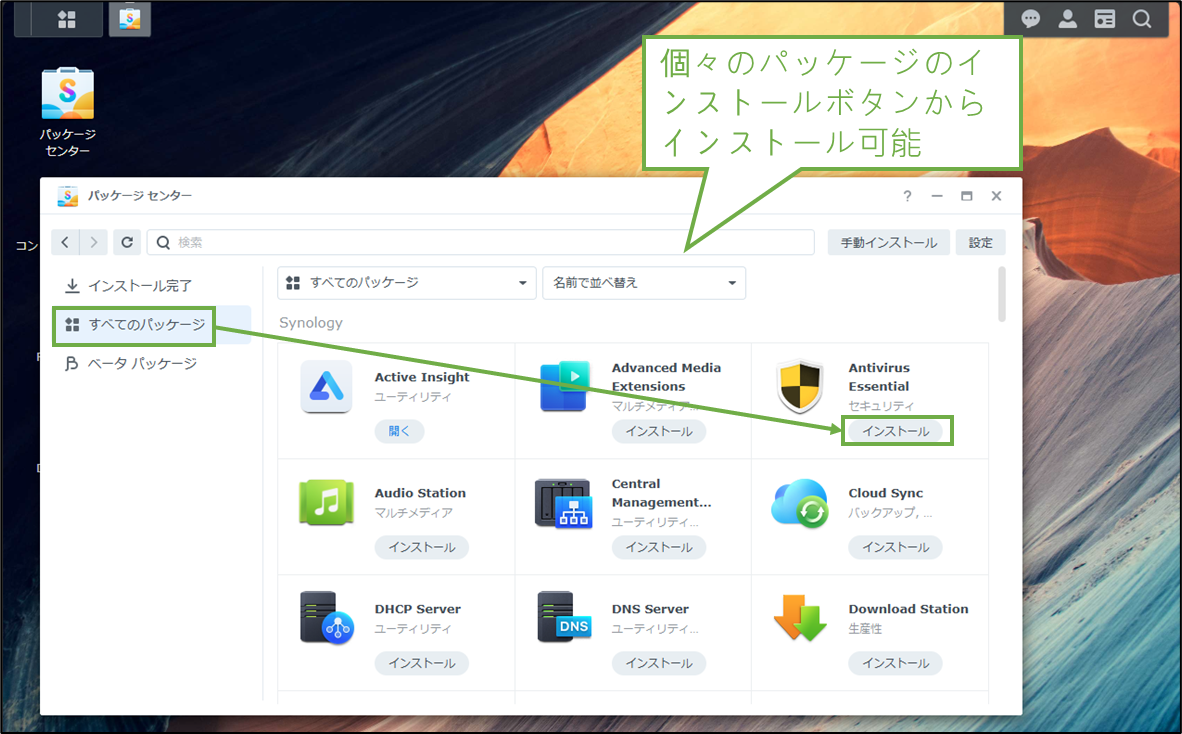Expand the 名前で並べ替え sort dropdown
The image size is (1182, 734).
pyautogui.click(x=645, y=283)
